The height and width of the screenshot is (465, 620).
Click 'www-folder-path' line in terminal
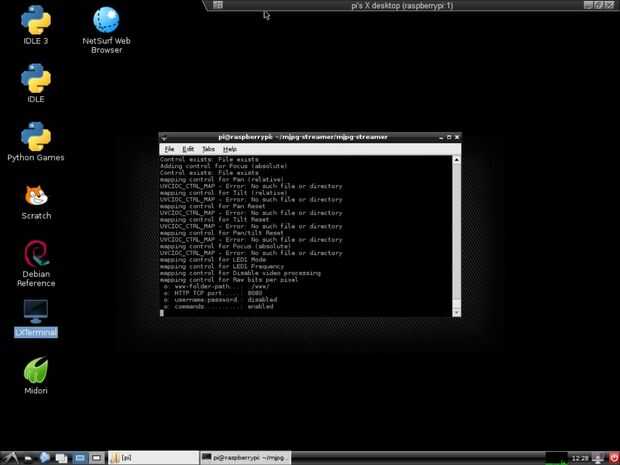[x=217, y=286]
